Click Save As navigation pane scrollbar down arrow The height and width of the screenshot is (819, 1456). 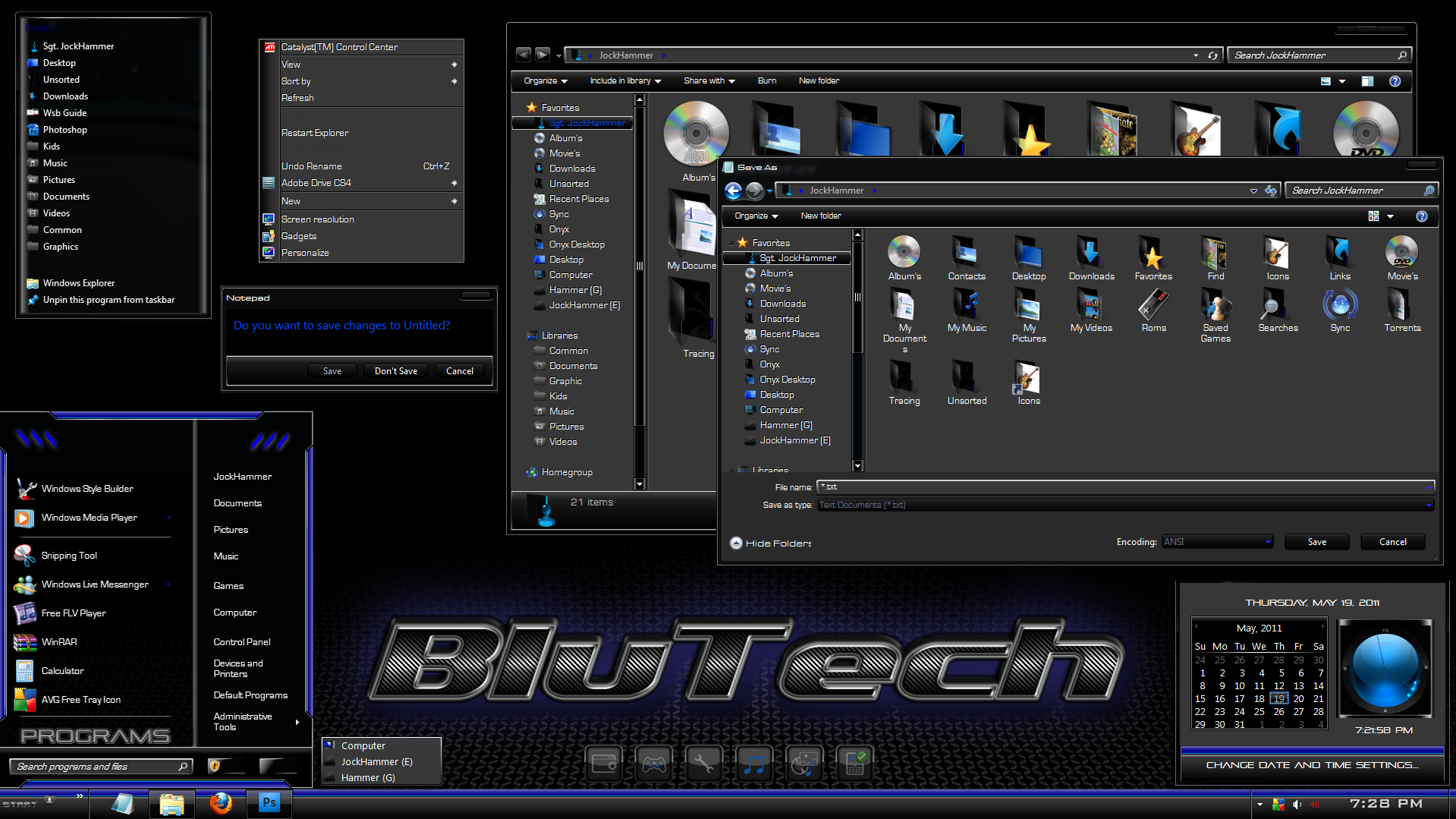(x=857, y=465)
